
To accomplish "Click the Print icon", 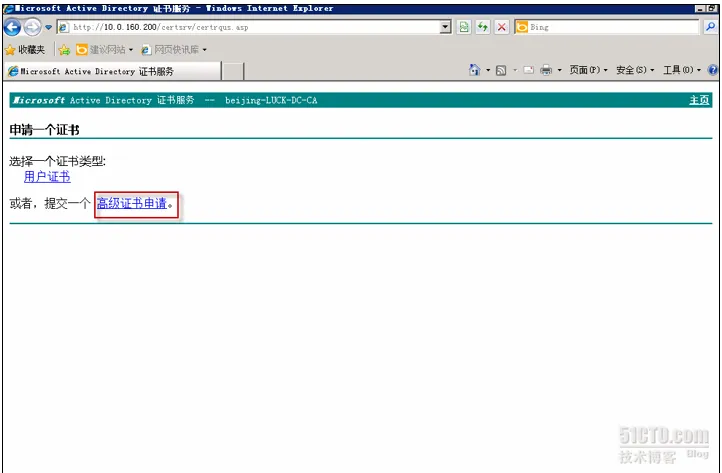I will coord(546,70).
